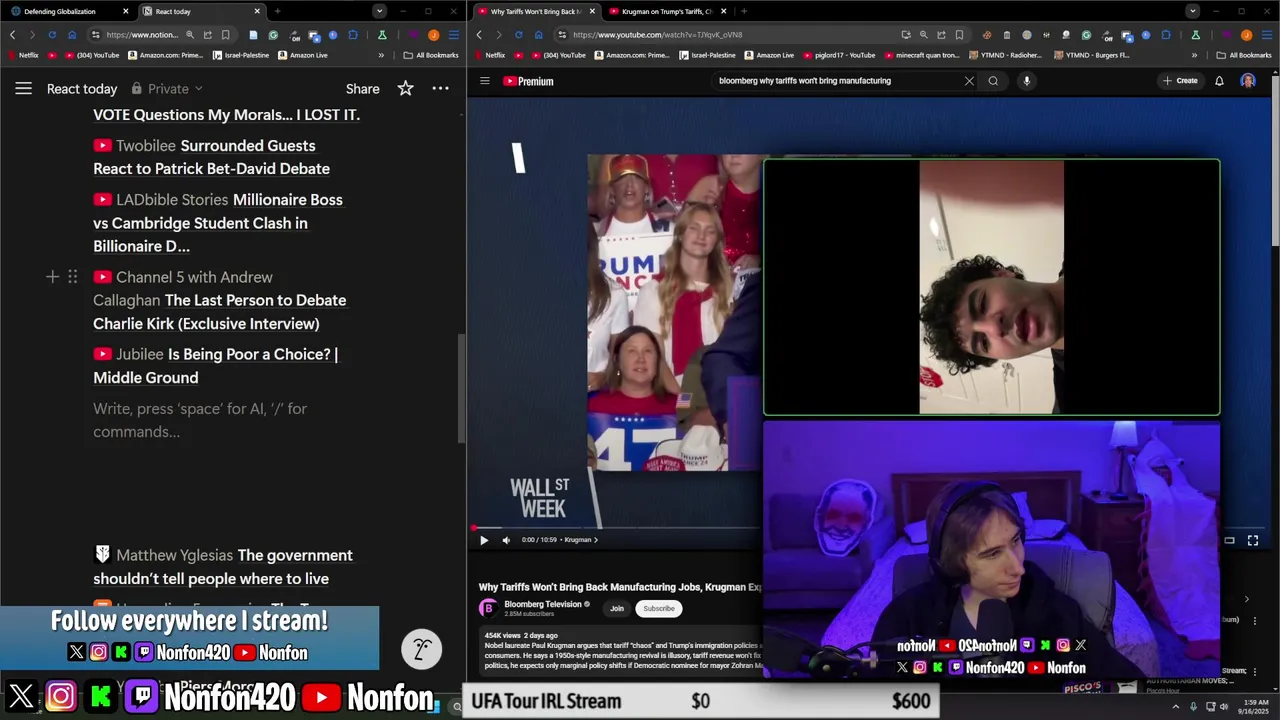Play the Bloomberg tariffs video
1280x720 pixels.
(484, 540)
